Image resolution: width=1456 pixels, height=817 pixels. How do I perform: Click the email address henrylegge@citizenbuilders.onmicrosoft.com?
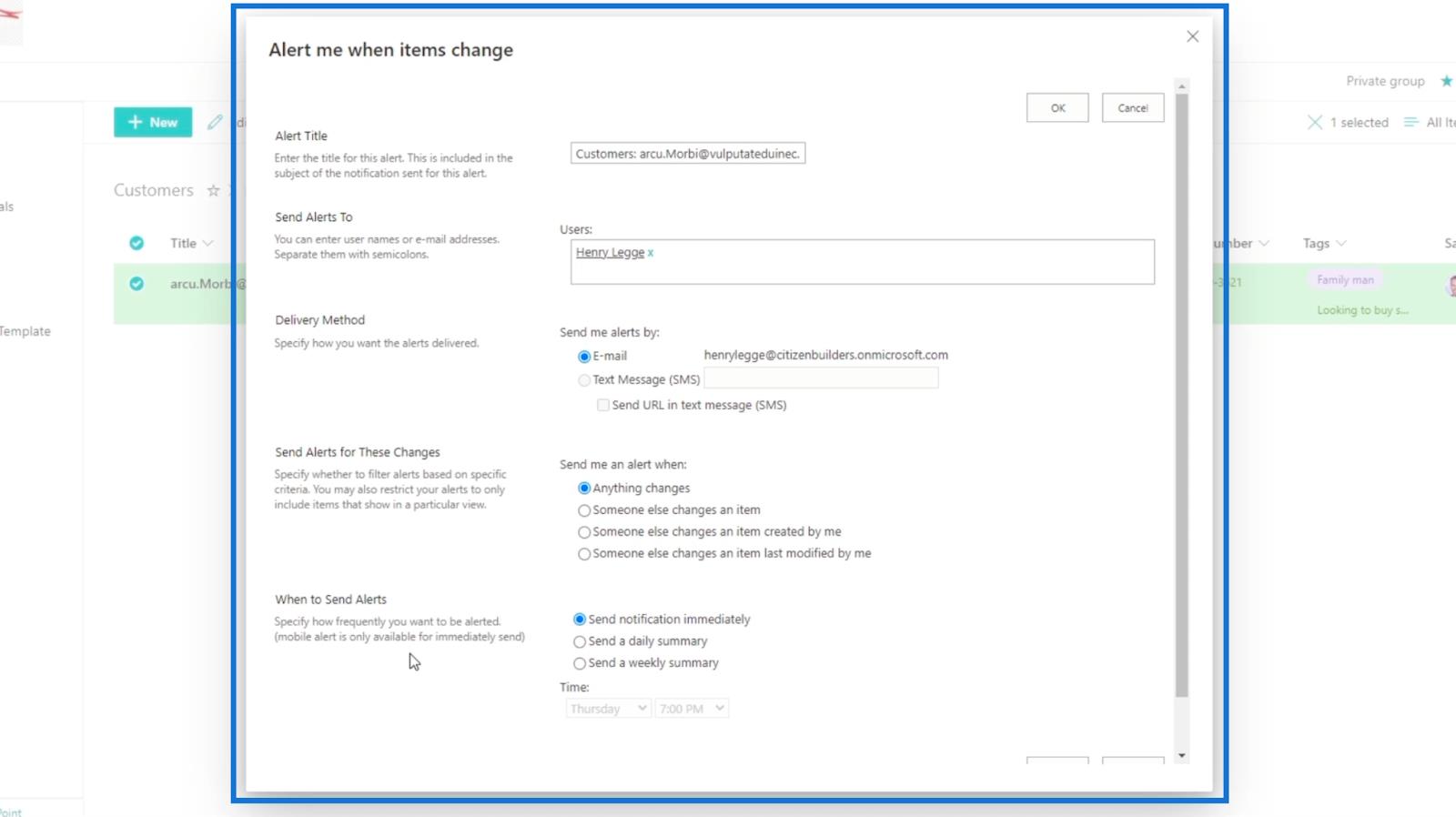pos(825,355)
